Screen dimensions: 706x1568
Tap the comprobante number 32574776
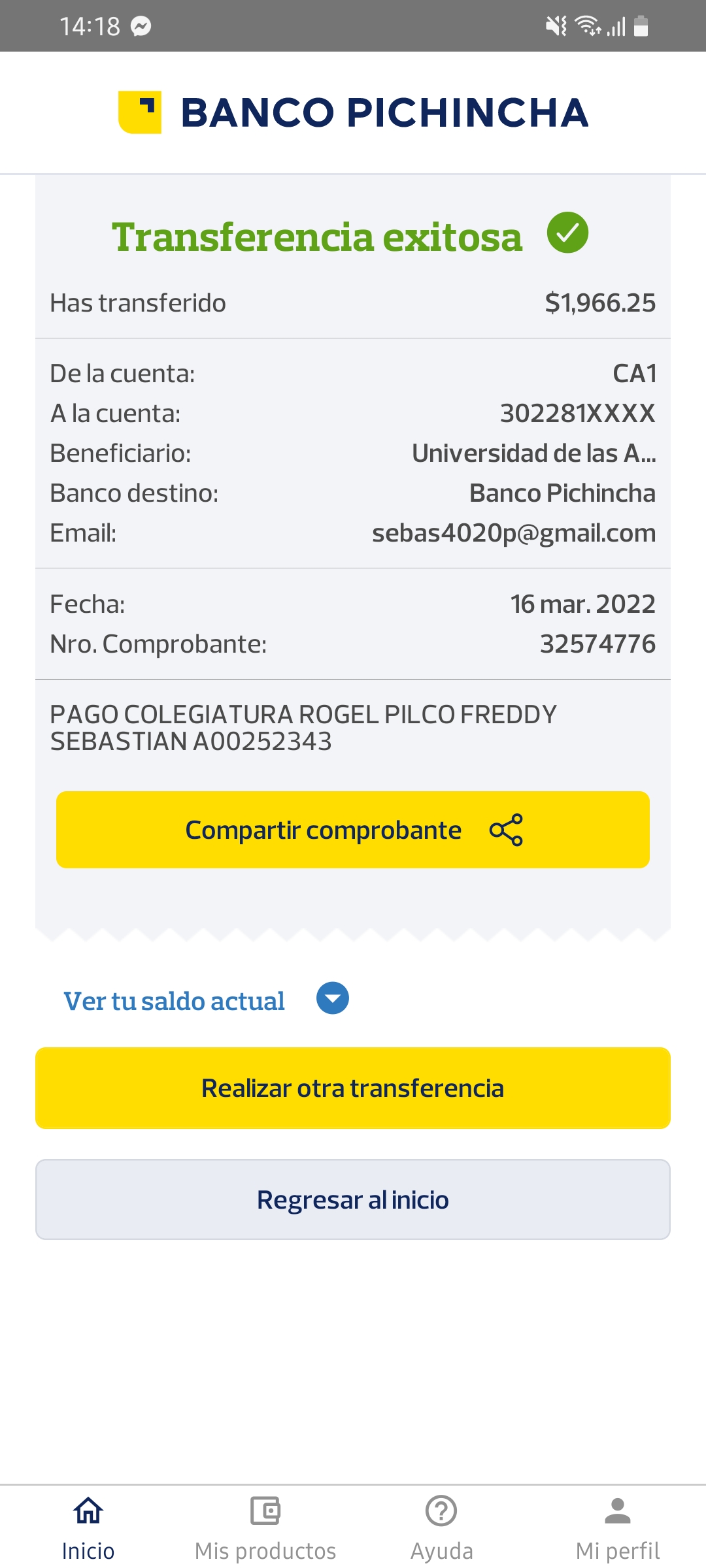(597, 644)
